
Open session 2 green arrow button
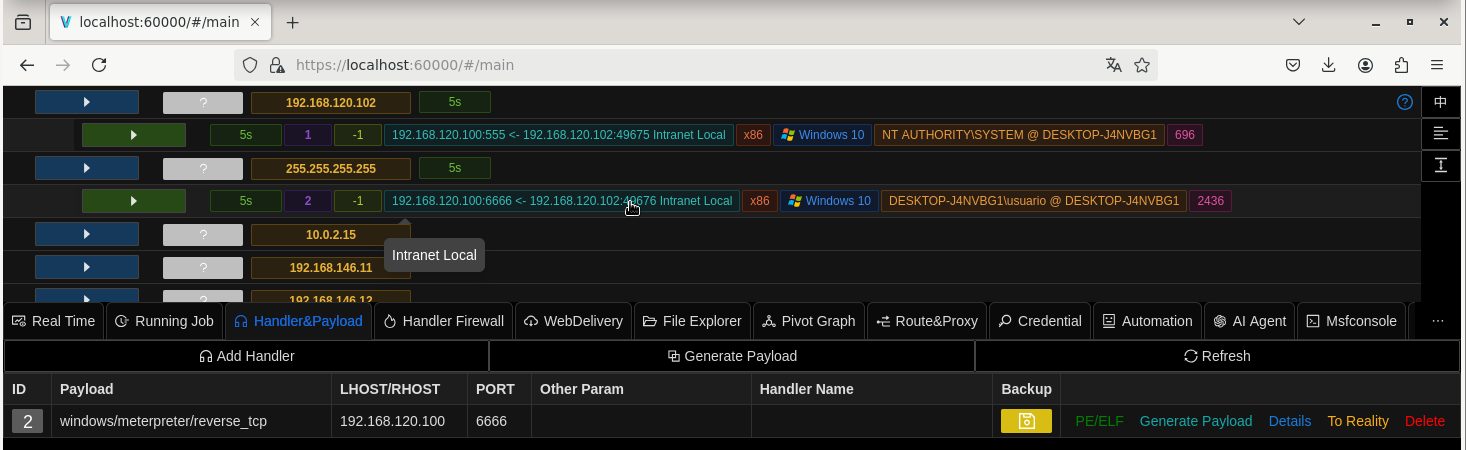click(x=134, y=201)
